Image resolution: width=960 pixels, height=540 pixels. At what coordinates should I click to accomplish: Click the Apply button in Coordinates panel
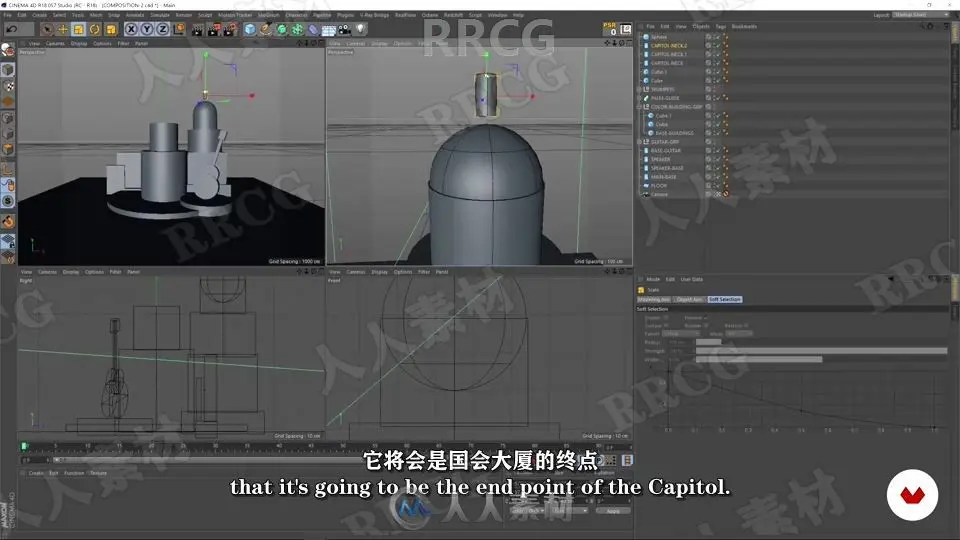click(613, 511)
